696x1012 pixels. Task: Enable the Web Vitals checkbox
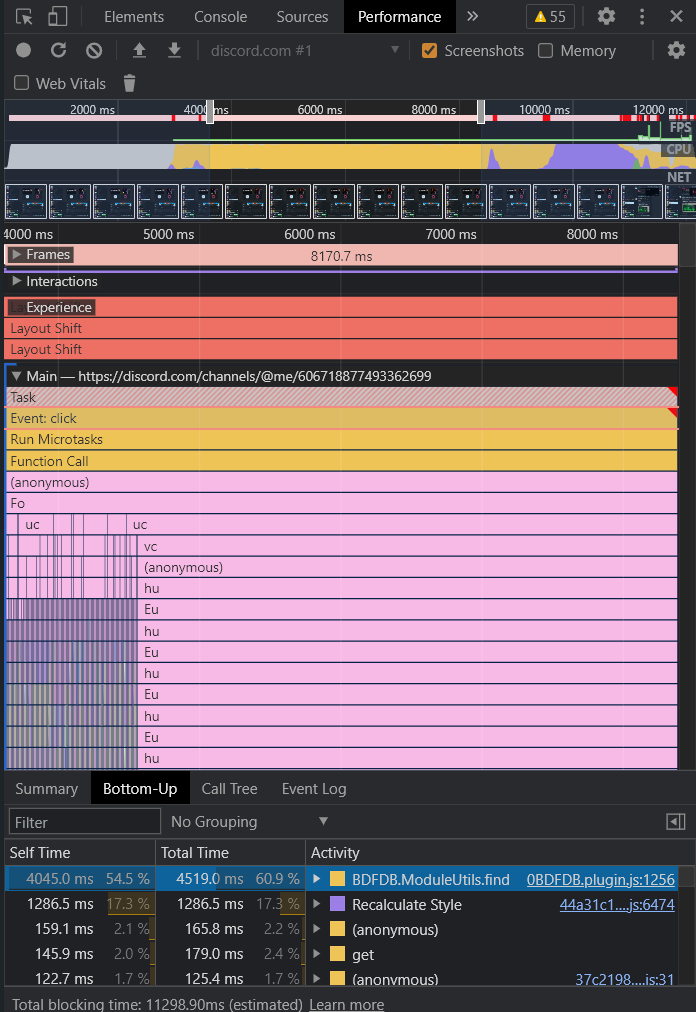[22, 83]
